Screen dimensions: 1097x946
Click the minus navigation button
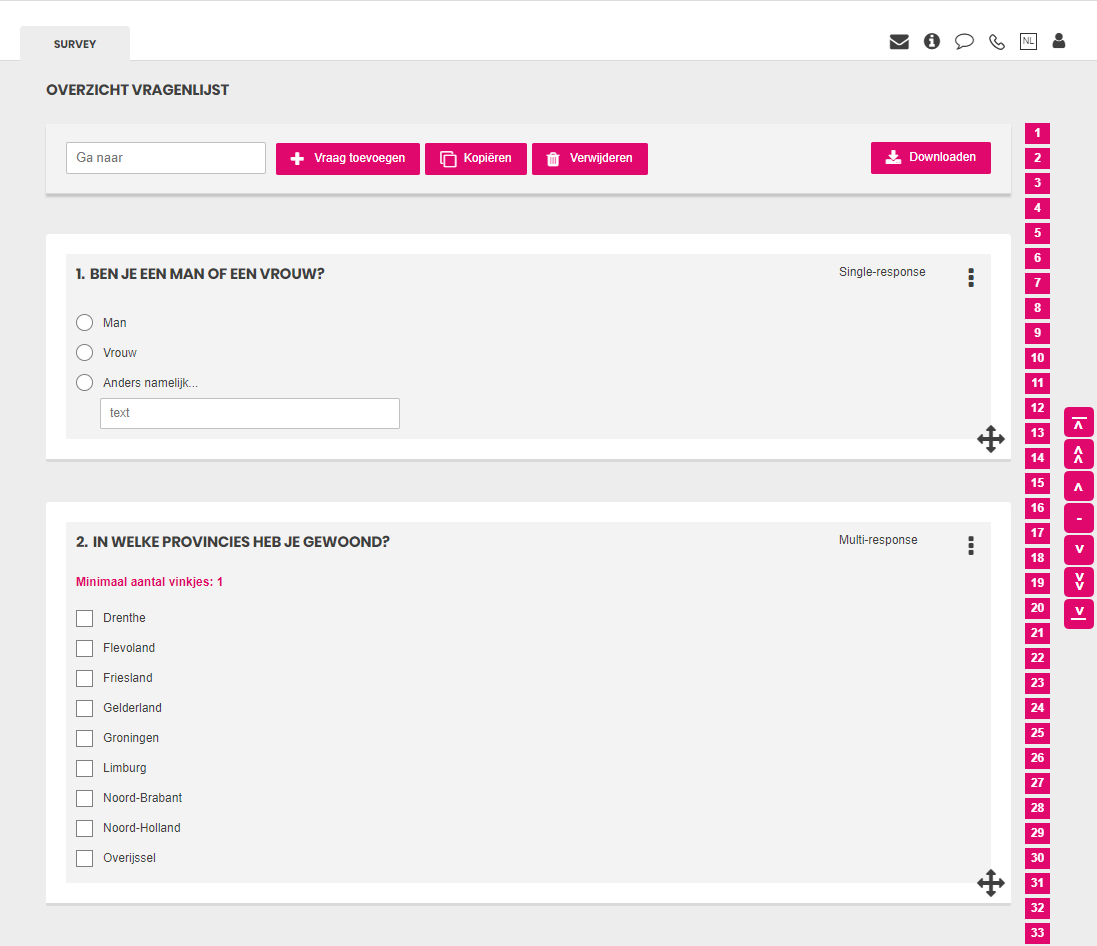[x=1079, y=518]
